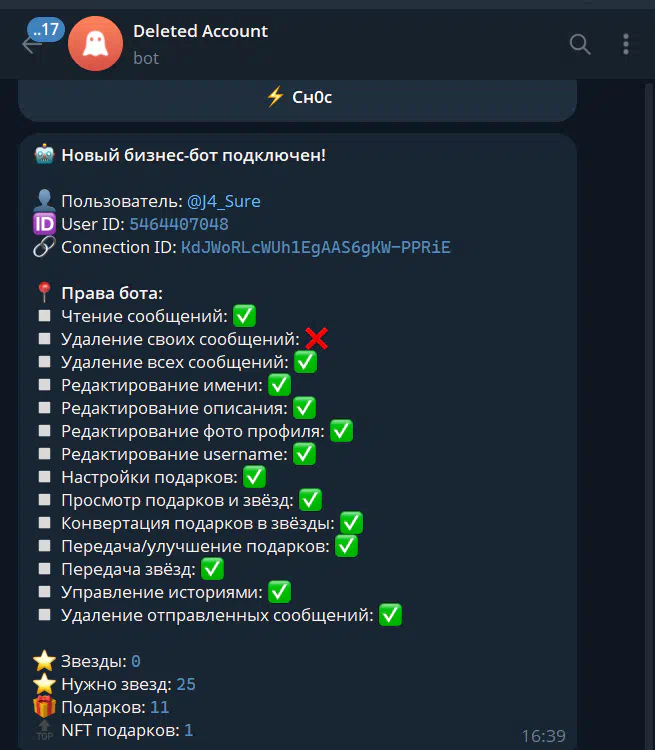Click the text Удаление своих сообщений:

[x=180, y=339]
